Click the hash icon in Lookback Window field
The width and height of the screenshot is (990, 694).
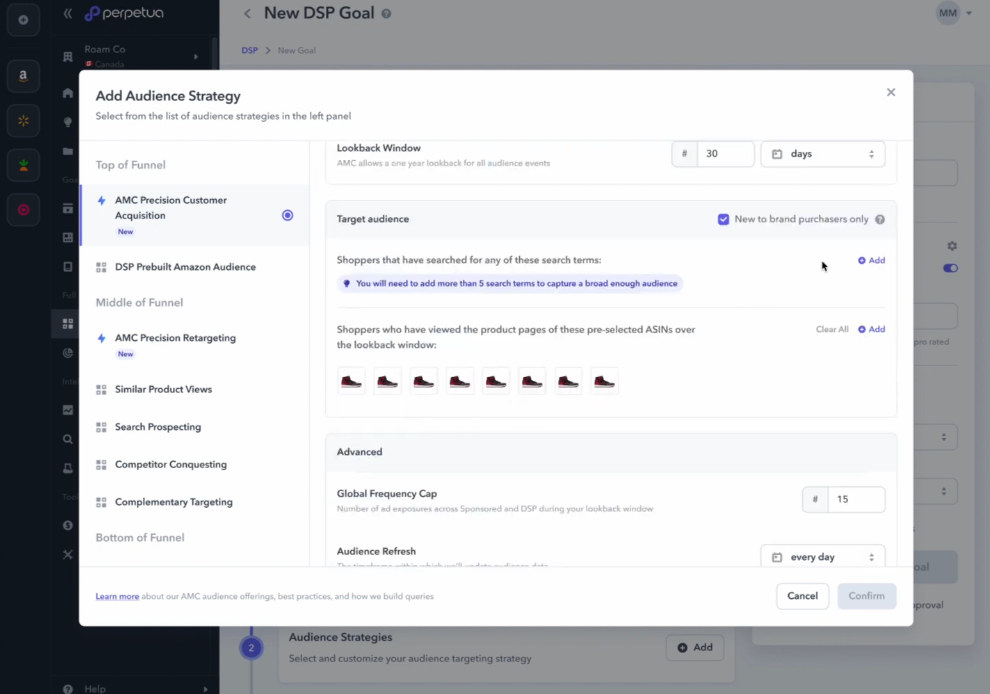click(x=684, y=154)
